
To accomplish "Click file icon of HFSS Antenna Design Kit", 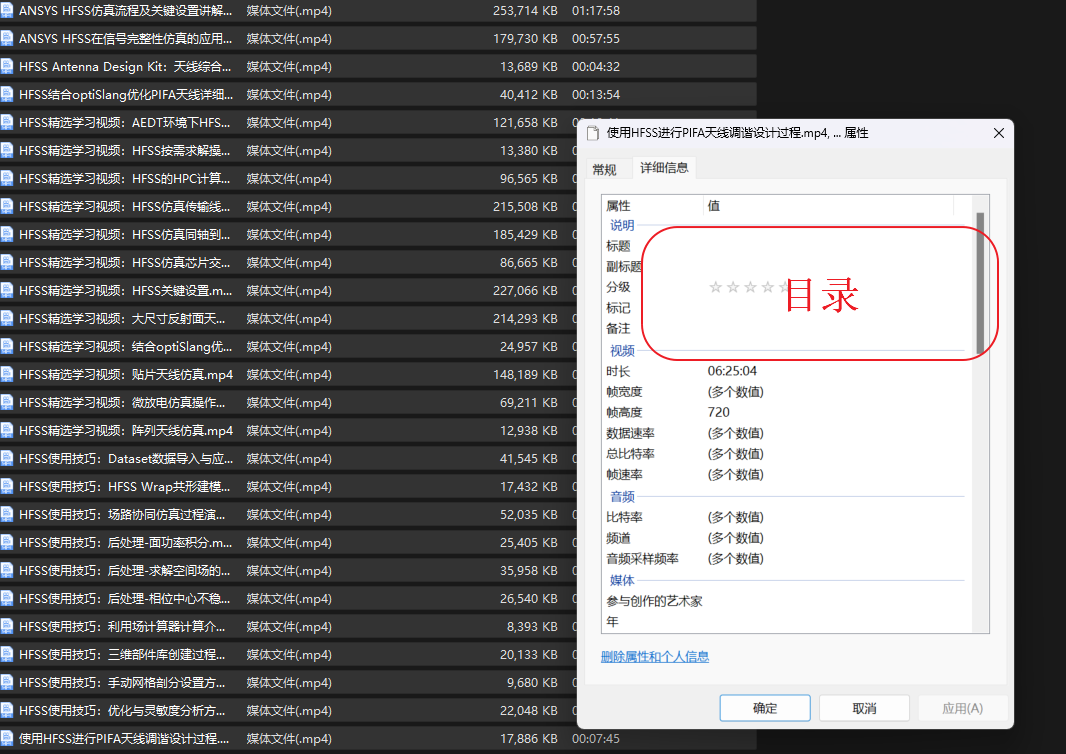I will (x=7, y=67).
